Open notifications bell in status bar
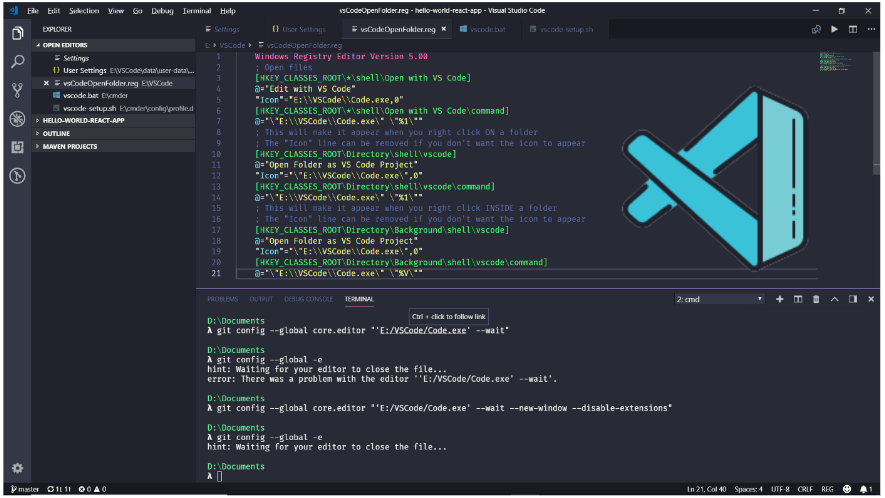Viewport: 885px width, 498px height. (866, 489)
